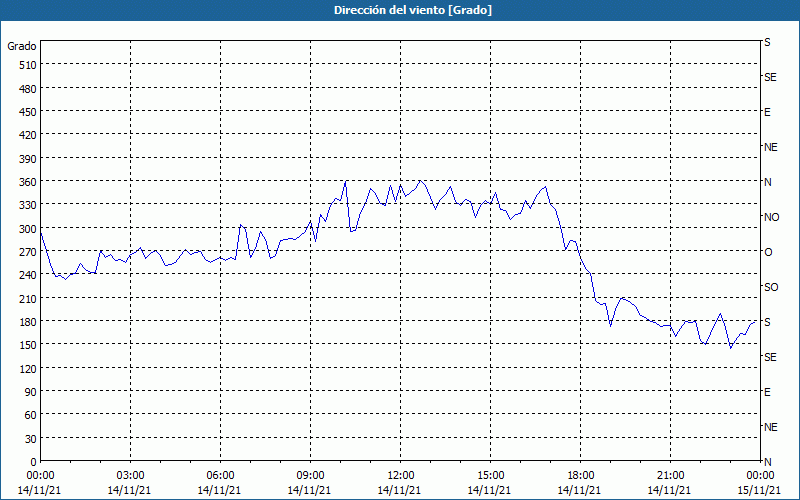Select the 06:00 time axis label
This screenshot has width=800, height=500.
(220, 476)
